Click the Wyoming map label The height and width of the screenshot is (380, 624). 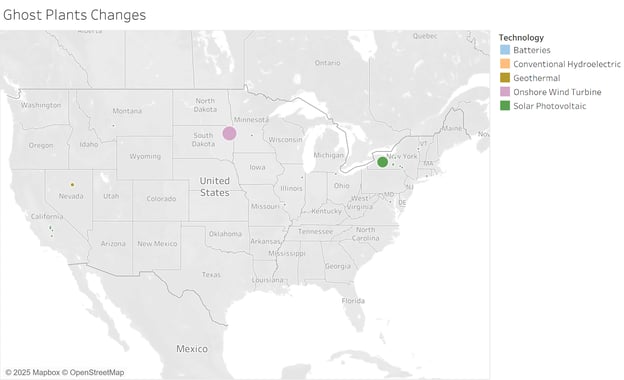145,156
